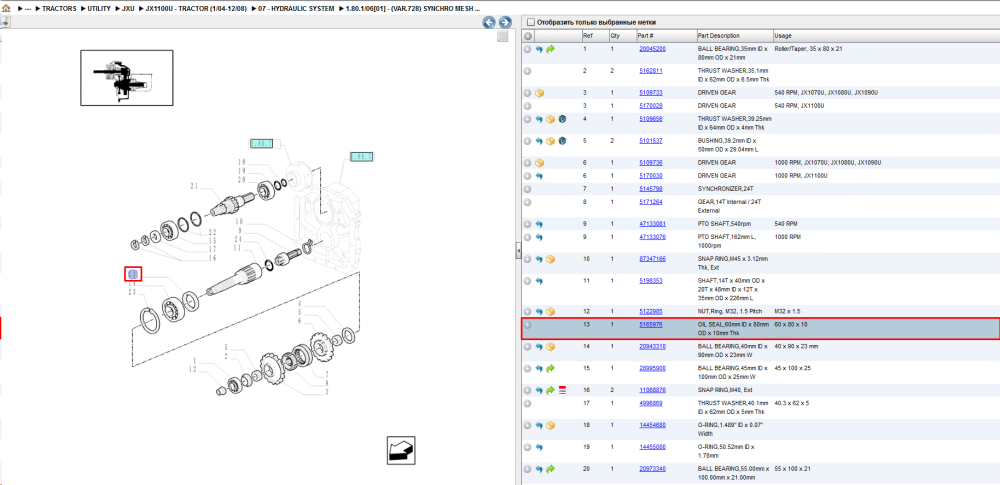The image size is (1000, 485).
Task: Add part 5170028 with its plus icon
Action: click(x=527, y=106)
